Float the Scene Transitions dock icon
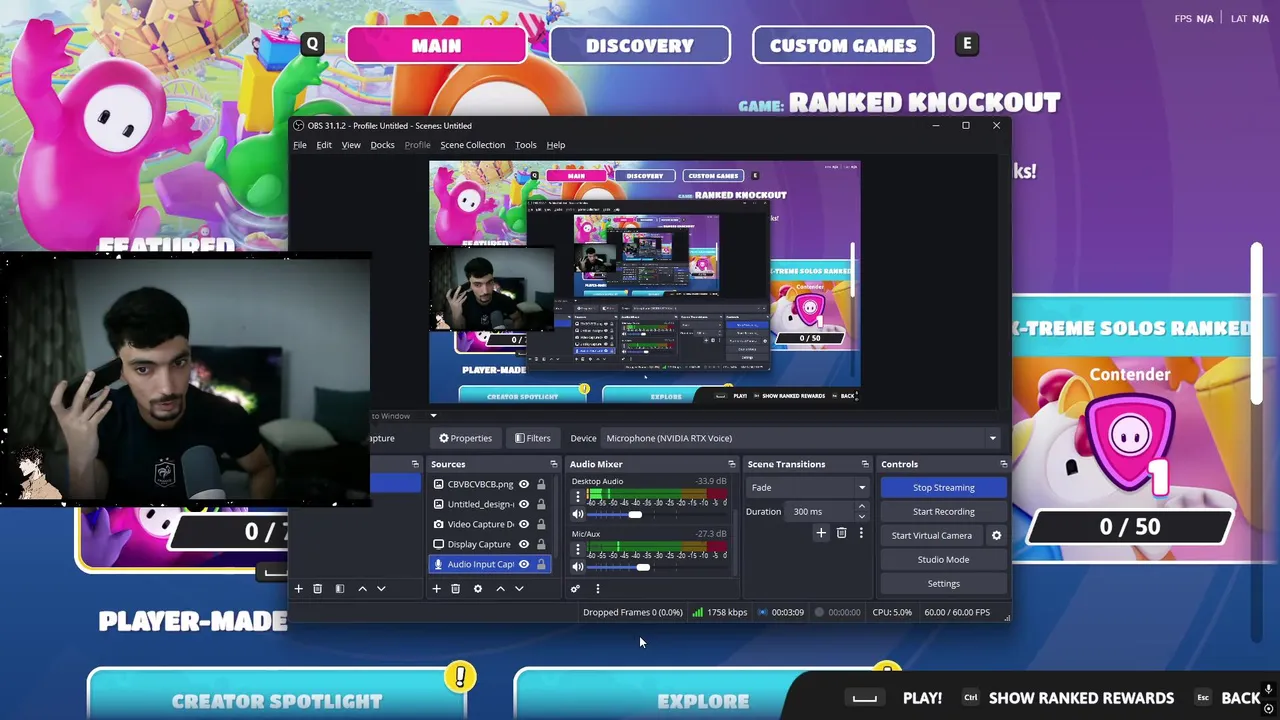Image resolution: width=1280 pixels, height=720 pixels. [865, 464]
